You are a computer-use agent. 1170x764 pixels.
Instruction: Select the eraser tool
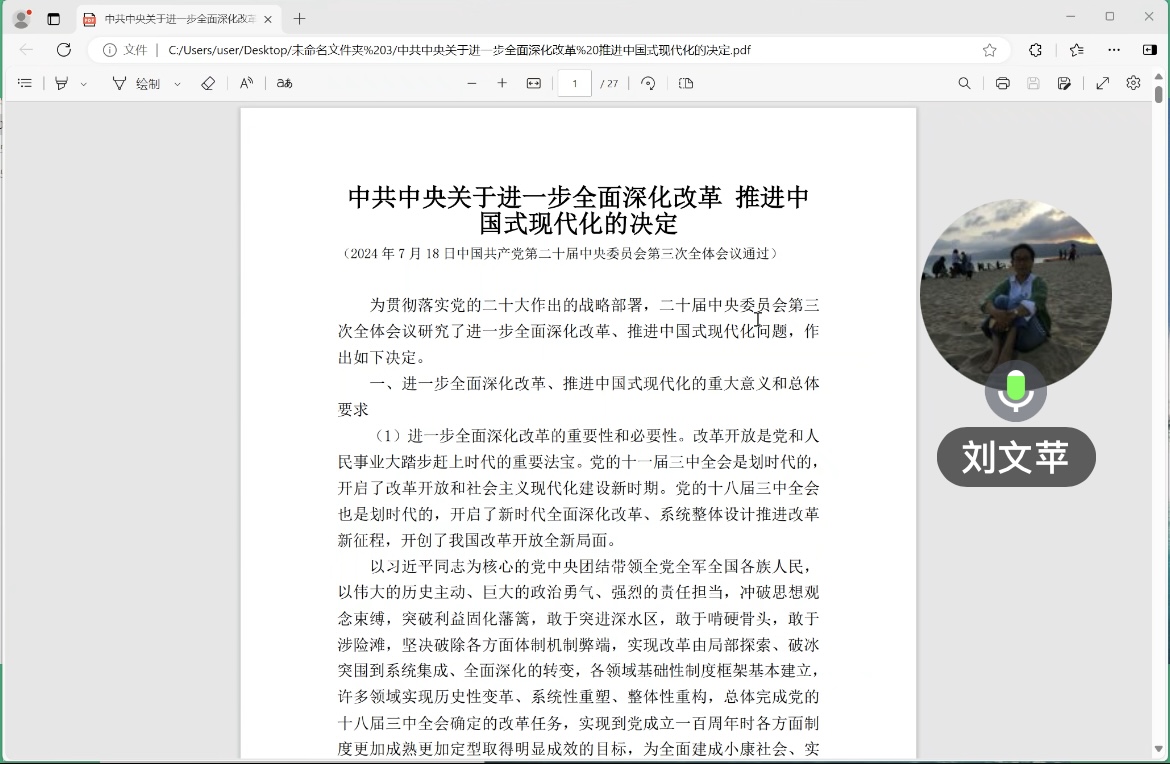208,84
